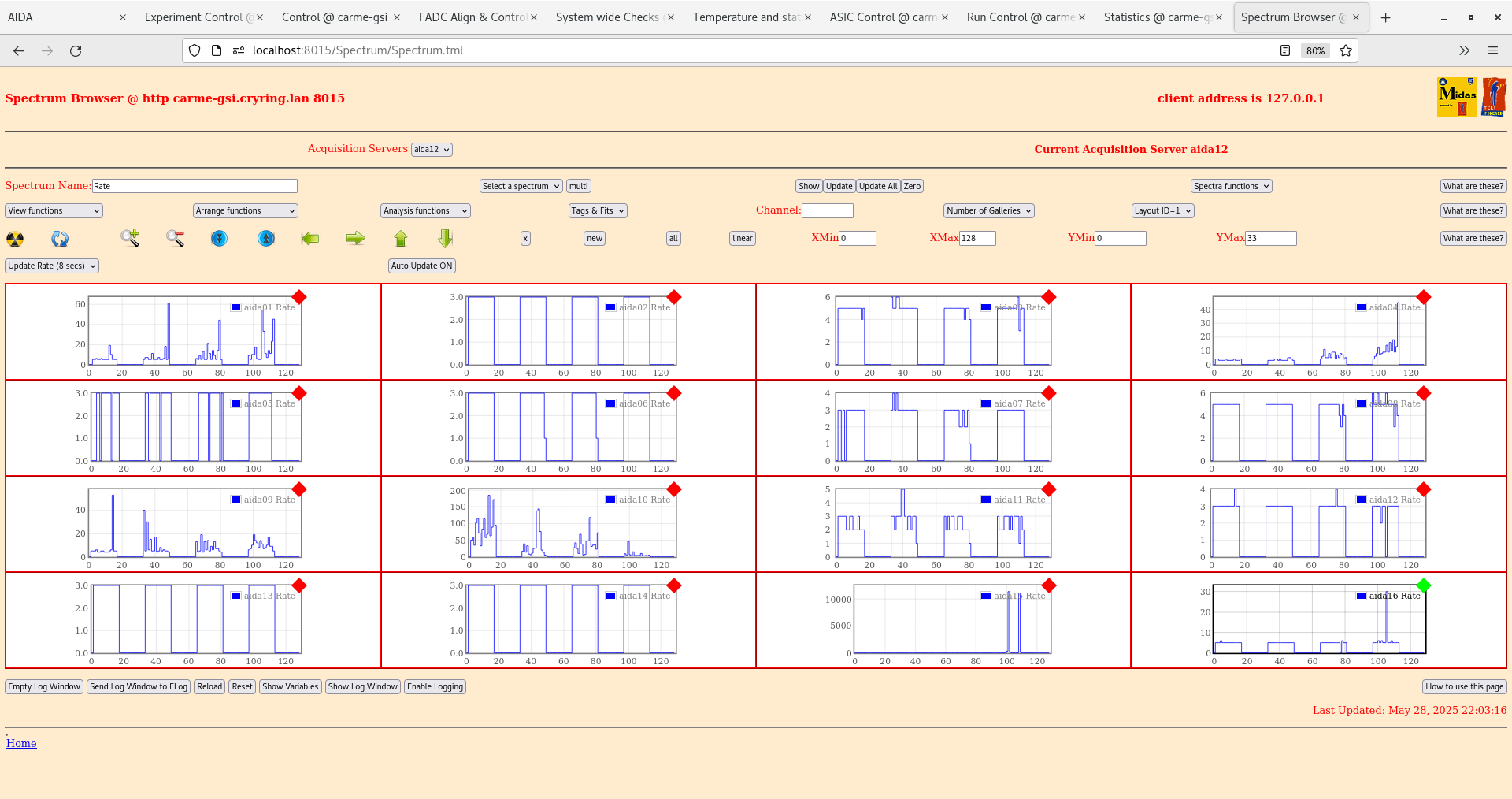
Task: Open the Midas logo icon
Action: click(1457, 96)
